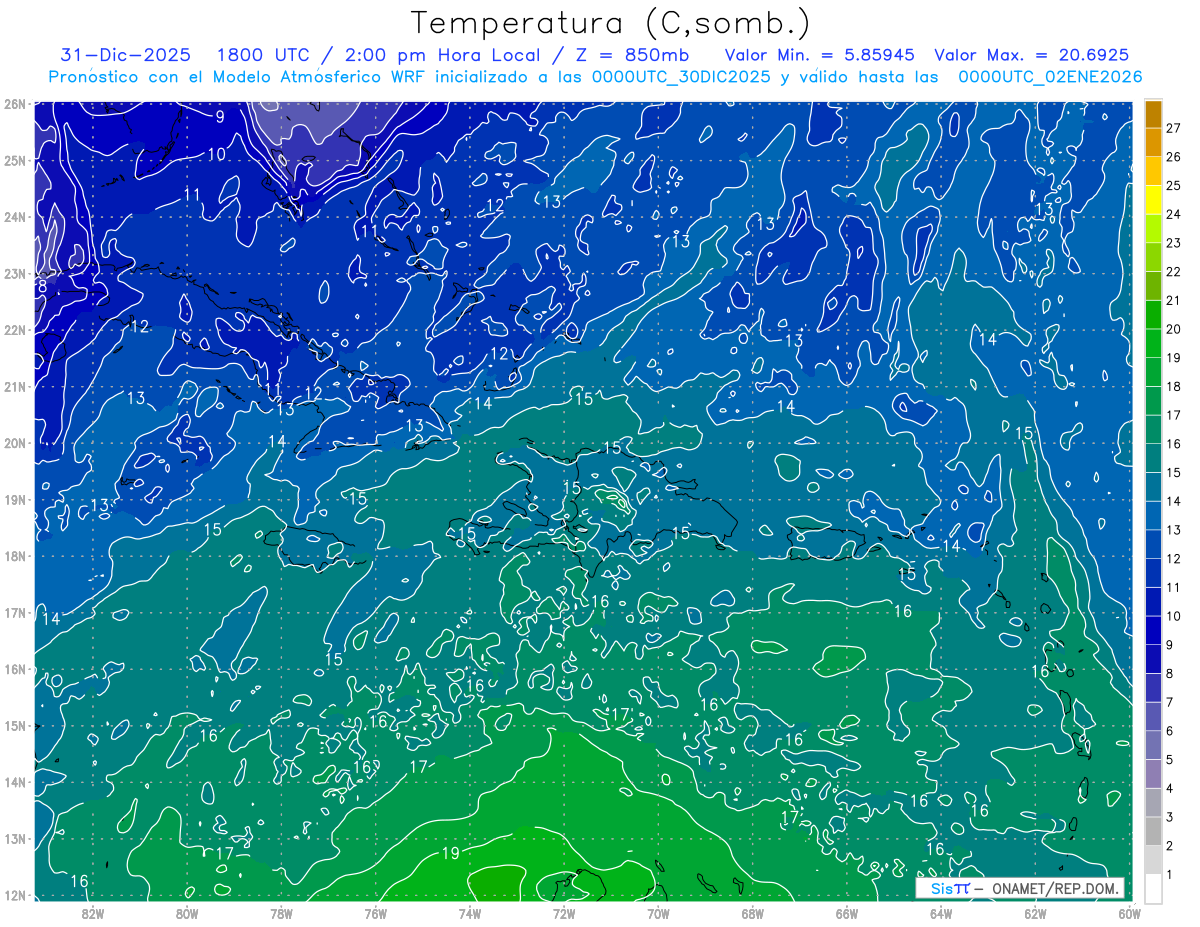Select the '0000UTC_30DIC2025' initialization time
Viewport: 1200px width, 927px height.
pyautogui.click(x=682, y=77)
